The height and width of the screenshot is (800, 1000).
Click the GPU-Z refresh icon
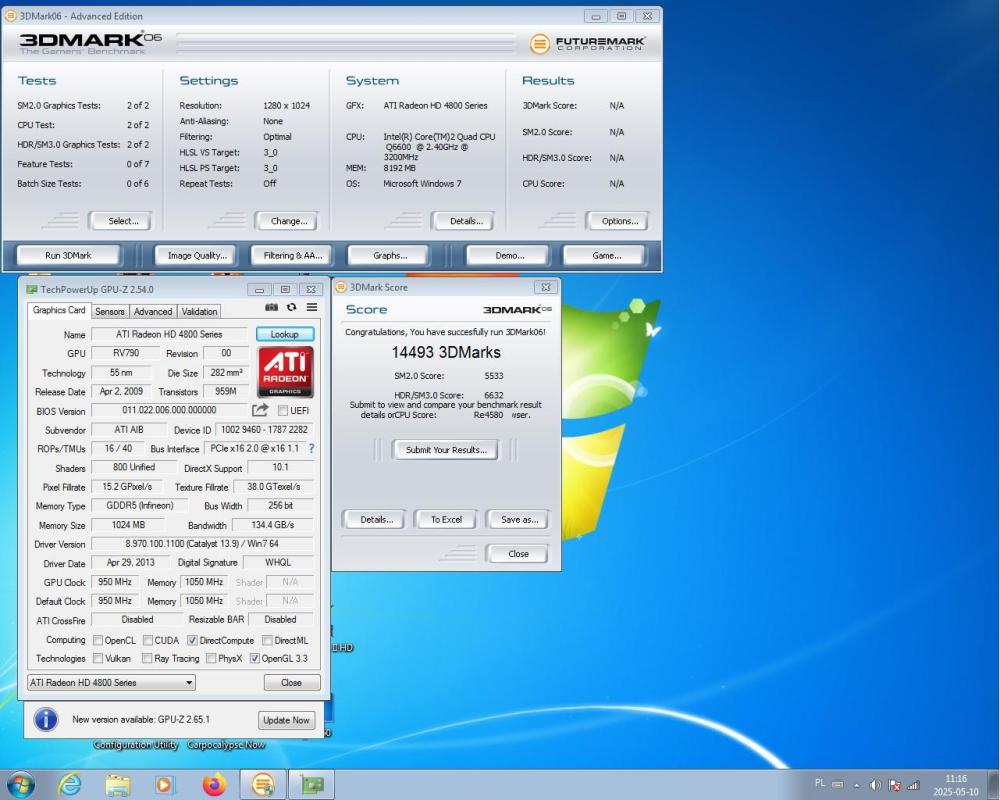[291, 307]
